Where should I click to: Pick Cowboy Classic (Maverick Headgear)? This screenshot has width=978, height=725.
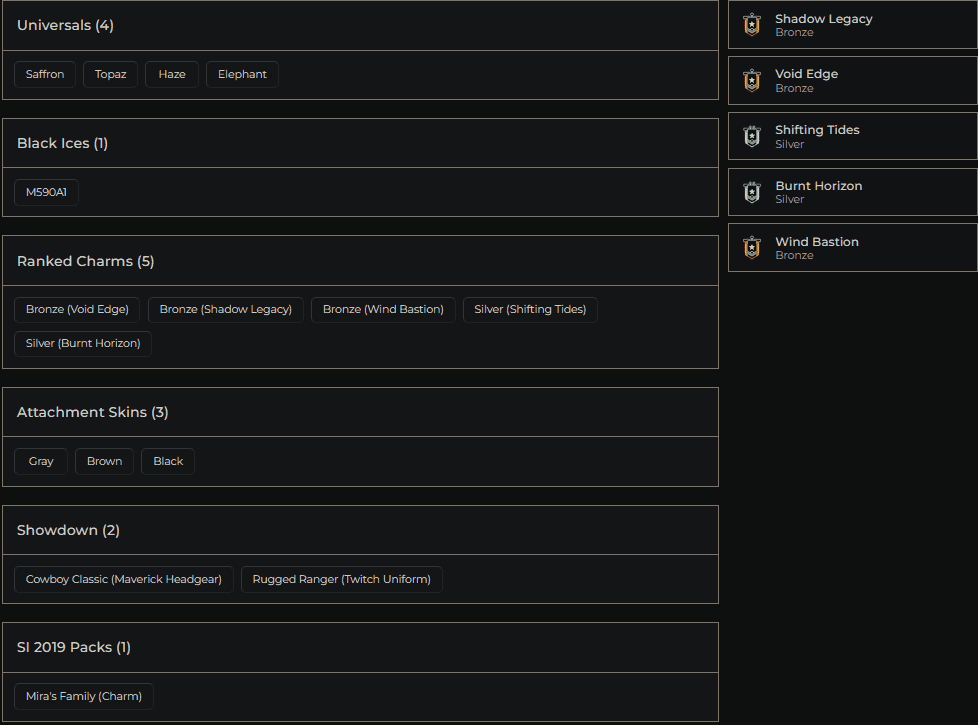pyautogui.click(x=123, y=579)
